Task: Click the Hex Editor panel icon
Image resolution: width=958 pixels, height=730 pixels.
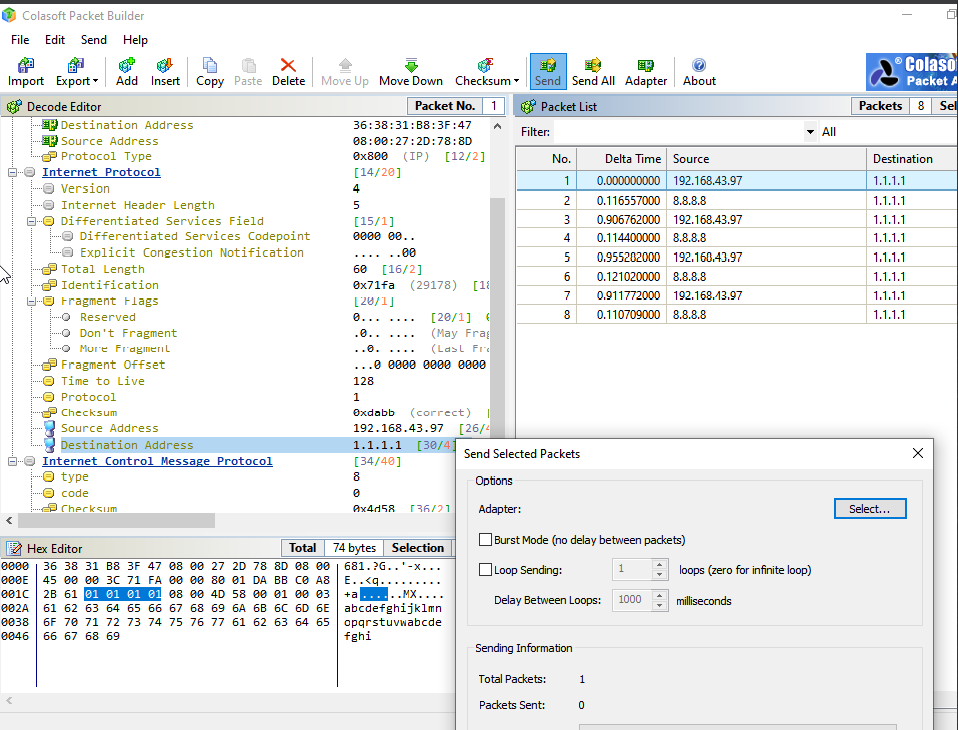Action: (x=14, y=549)
